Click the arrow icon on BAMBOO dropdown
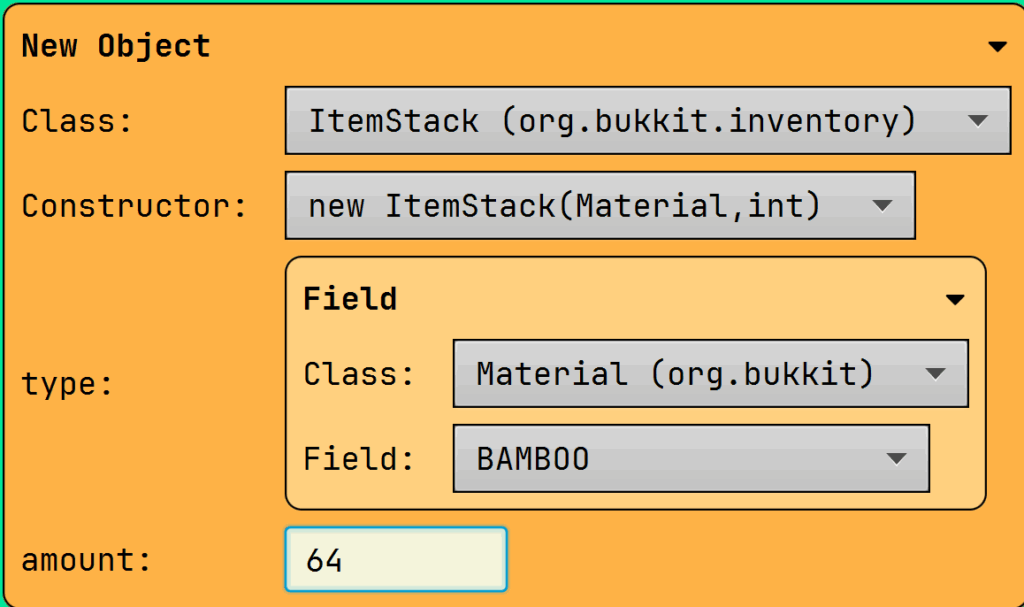Screen dimensions: 1024x607 coord(896,459)
